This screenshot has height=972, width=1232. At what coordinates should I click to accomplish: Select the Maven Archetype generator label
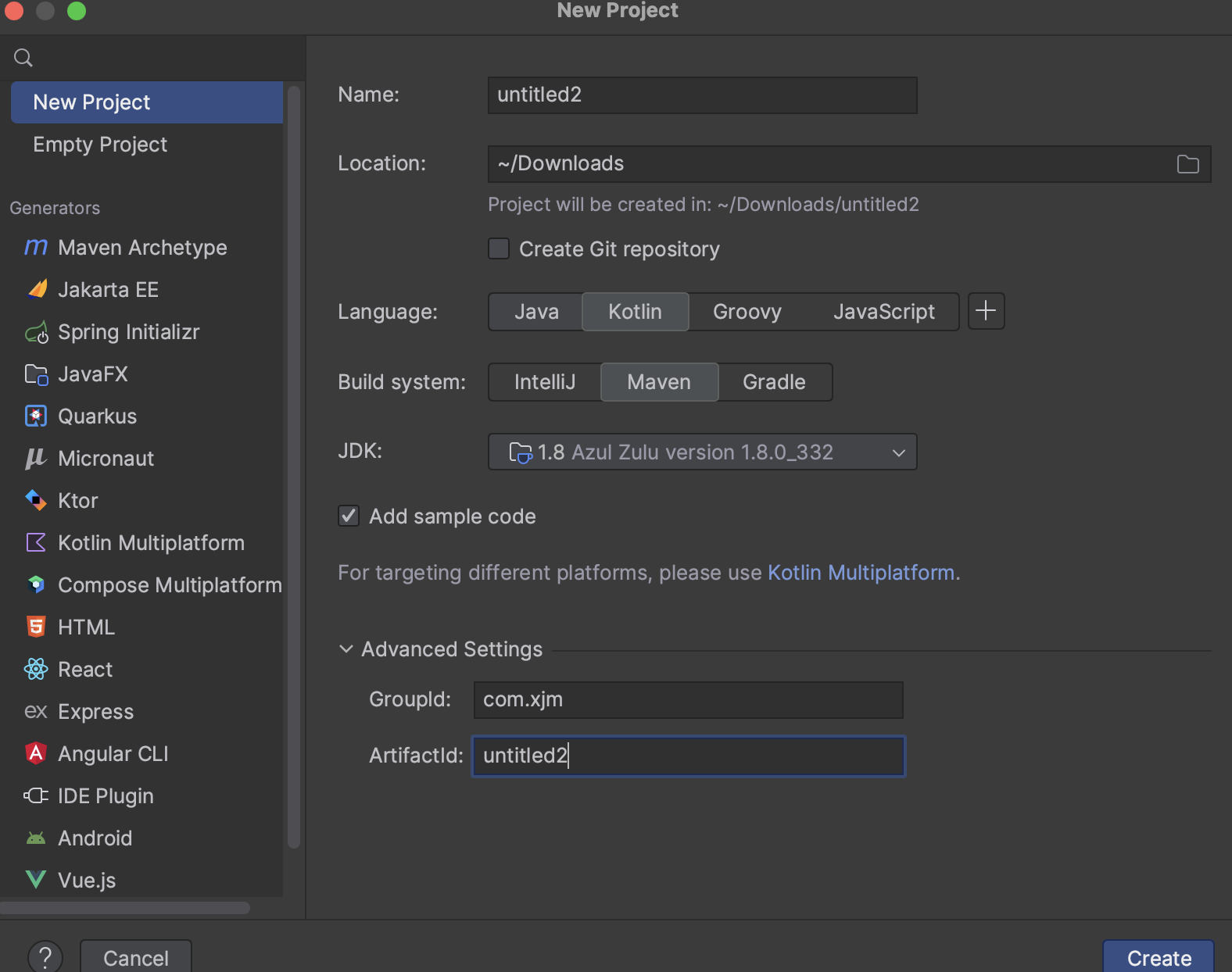pos(142,248)
